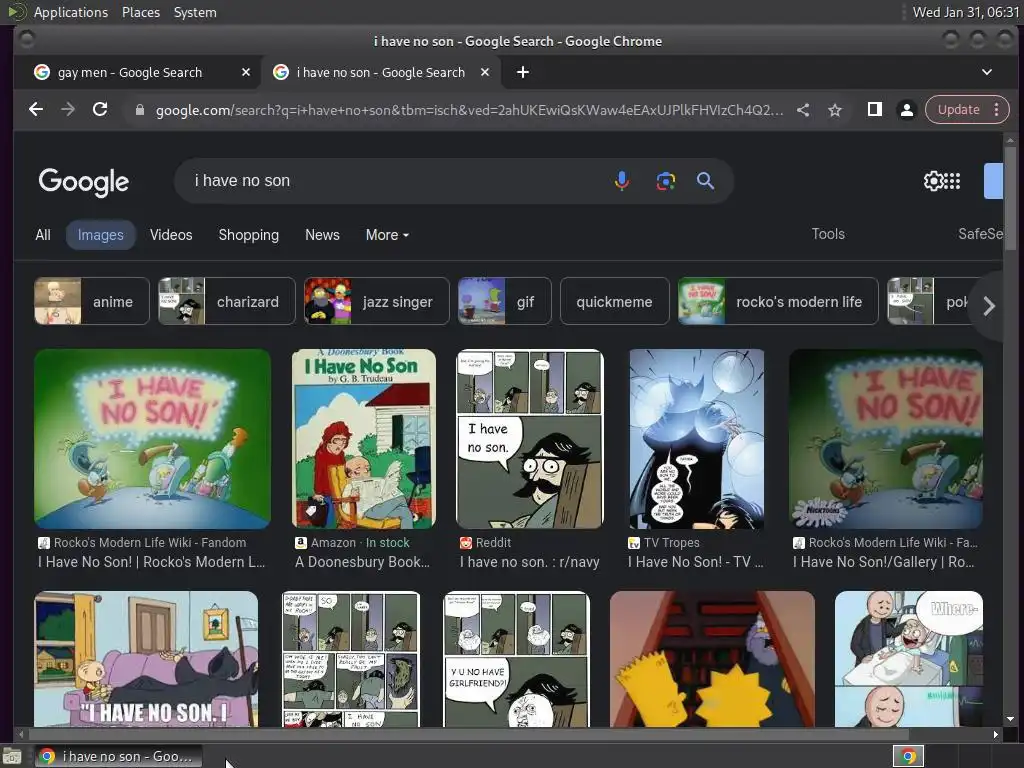Click the padlock site info icon
Screen dimensions: 1024x768
pyautogui.click(x=139, y=110)
